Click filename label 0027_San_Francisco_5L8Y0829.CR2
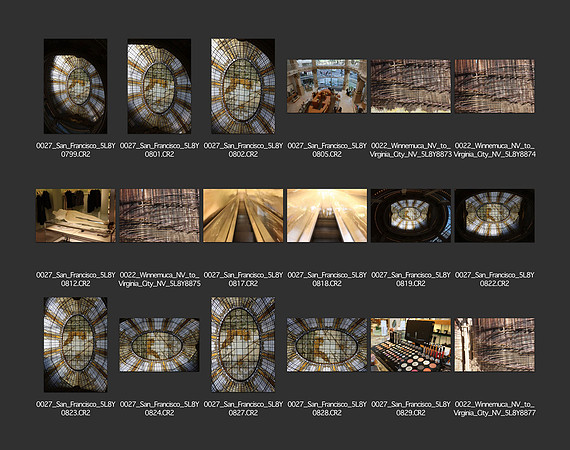The height and width of the screenshot is (450, 570). click(x=411, y=409)
